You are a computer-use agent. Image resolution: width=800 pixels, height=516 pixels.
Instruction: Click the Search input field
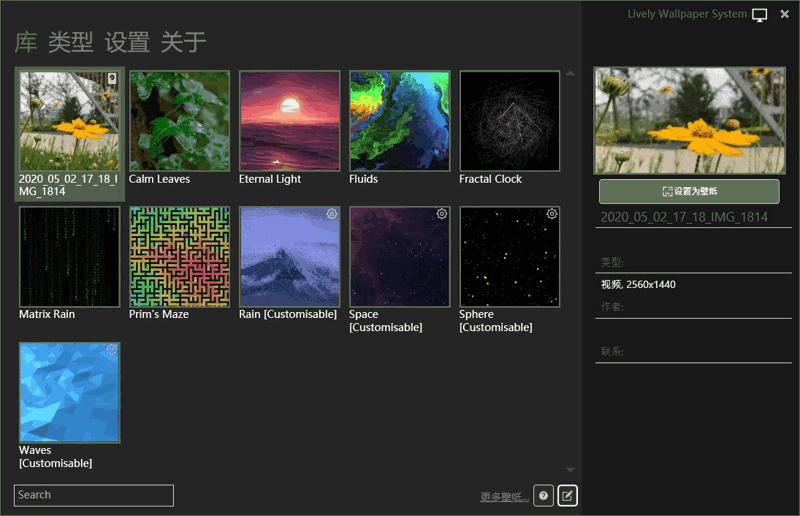coord(94,495)
